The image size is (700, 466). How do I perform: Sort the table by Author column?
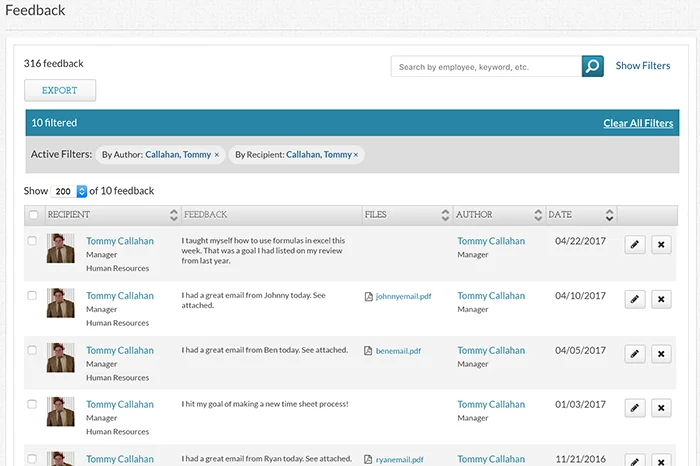(x=538, y=215)
